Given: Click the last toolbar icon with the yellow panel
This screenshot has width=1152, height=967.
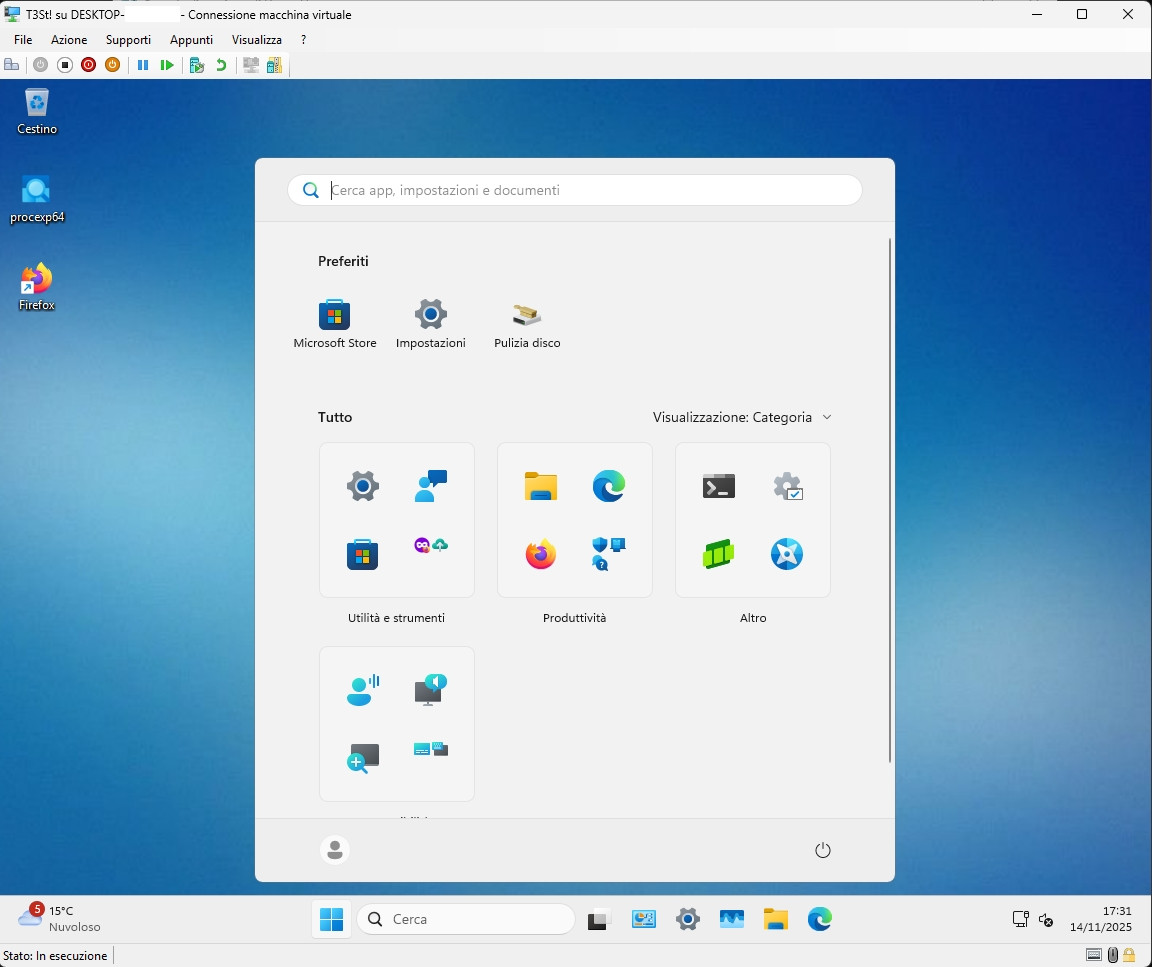Looking at the screenshot, I should tap(274, 65).
